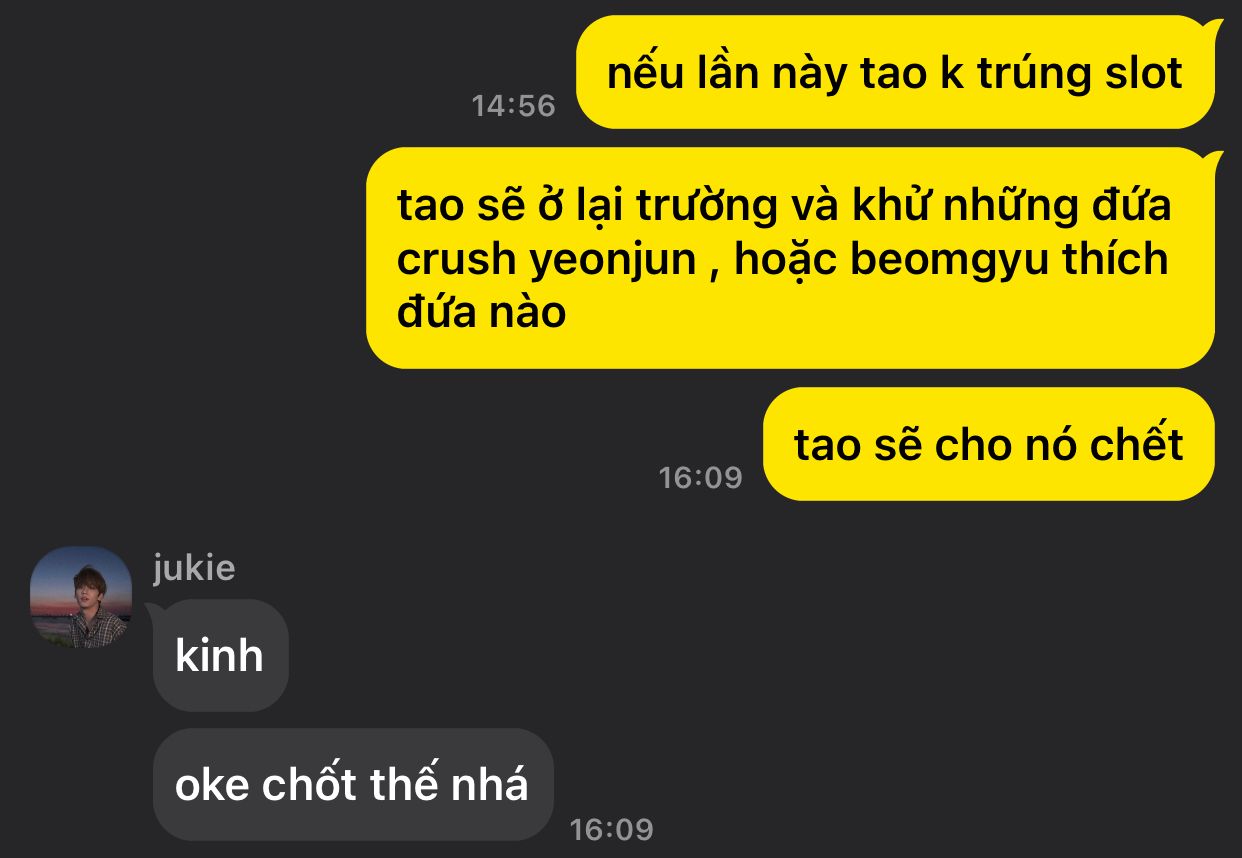This screenshot has width=1242, height=858.
Task: Select the "kinh" message bubble
Action: tap(220, 655)
